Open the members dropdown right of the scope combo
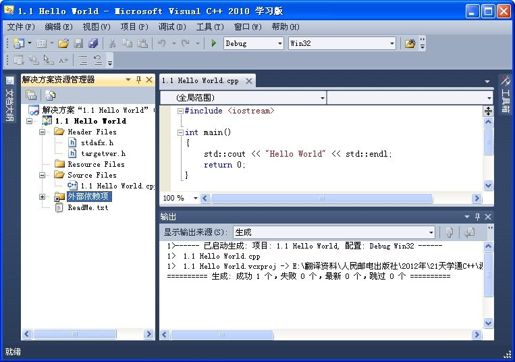This screenshot has height=362, width=515. [489, 98]
